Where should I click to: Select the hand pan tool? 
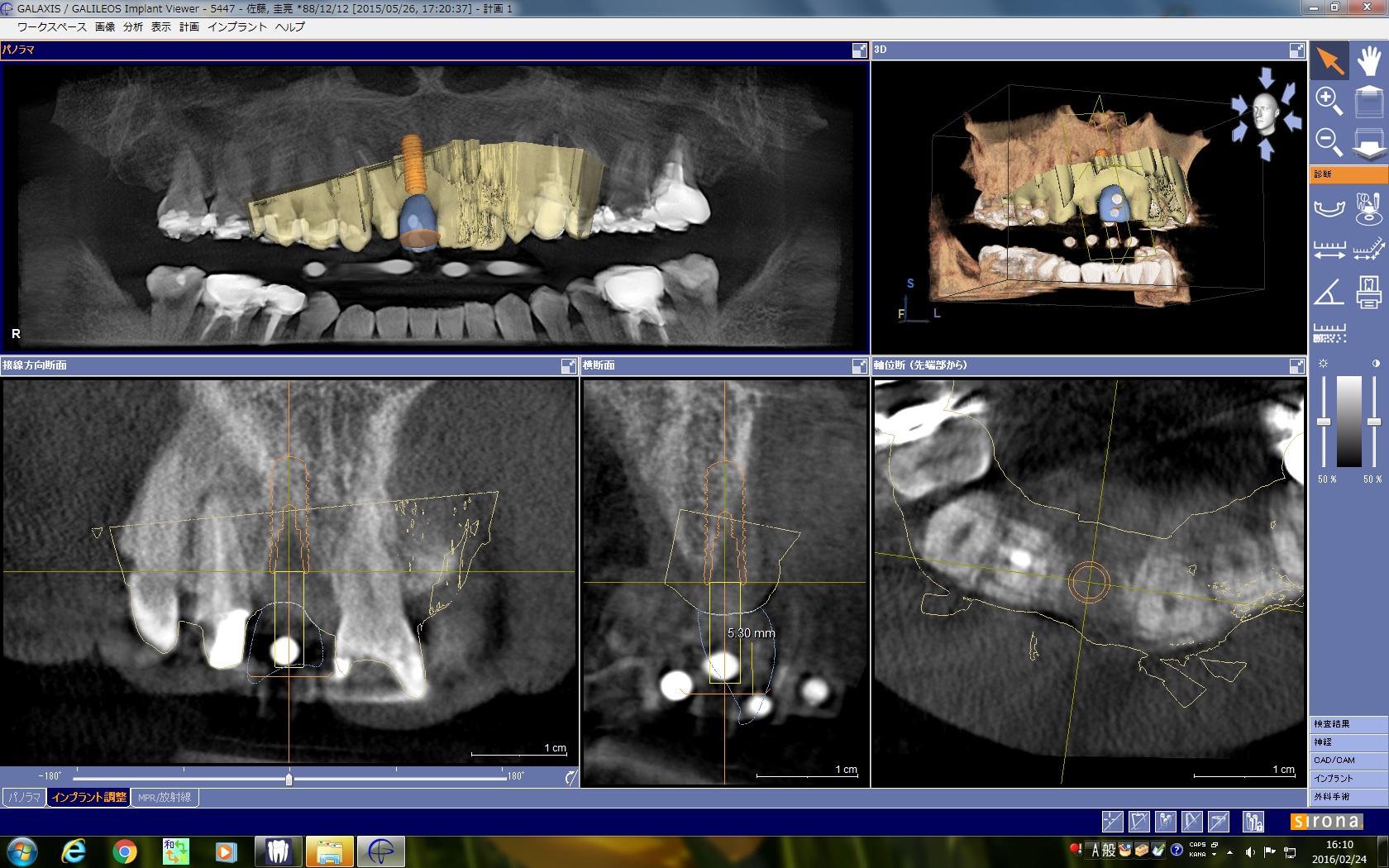tap(1369, 60)
